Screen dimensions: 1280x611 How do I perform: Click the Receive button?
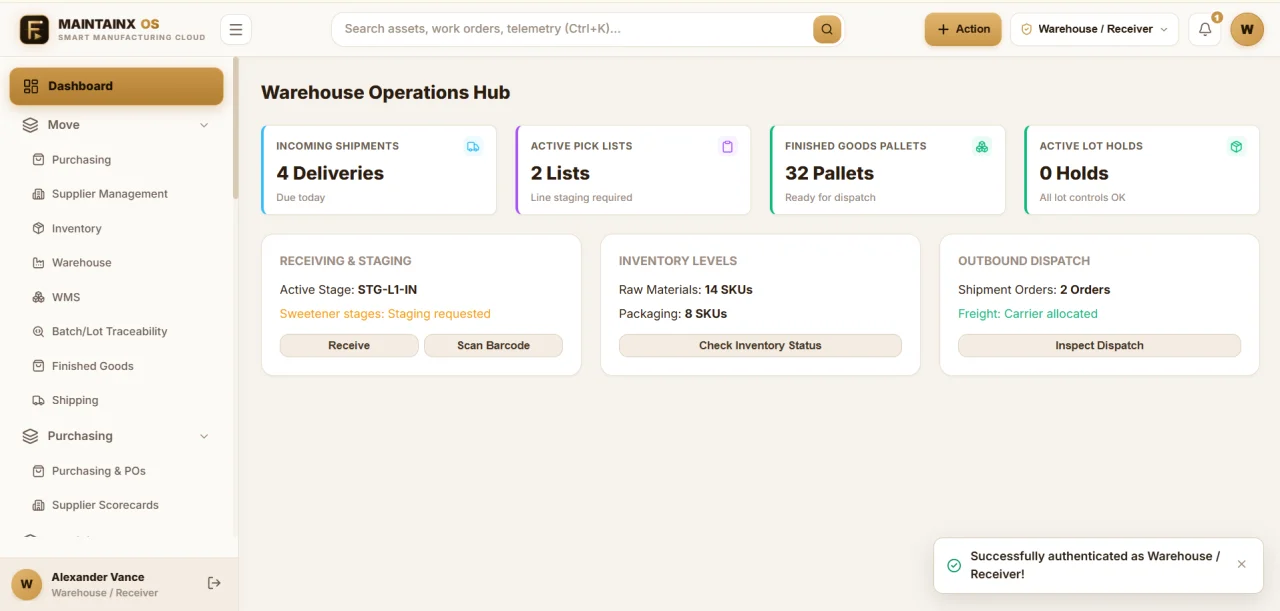coord(349,345)
